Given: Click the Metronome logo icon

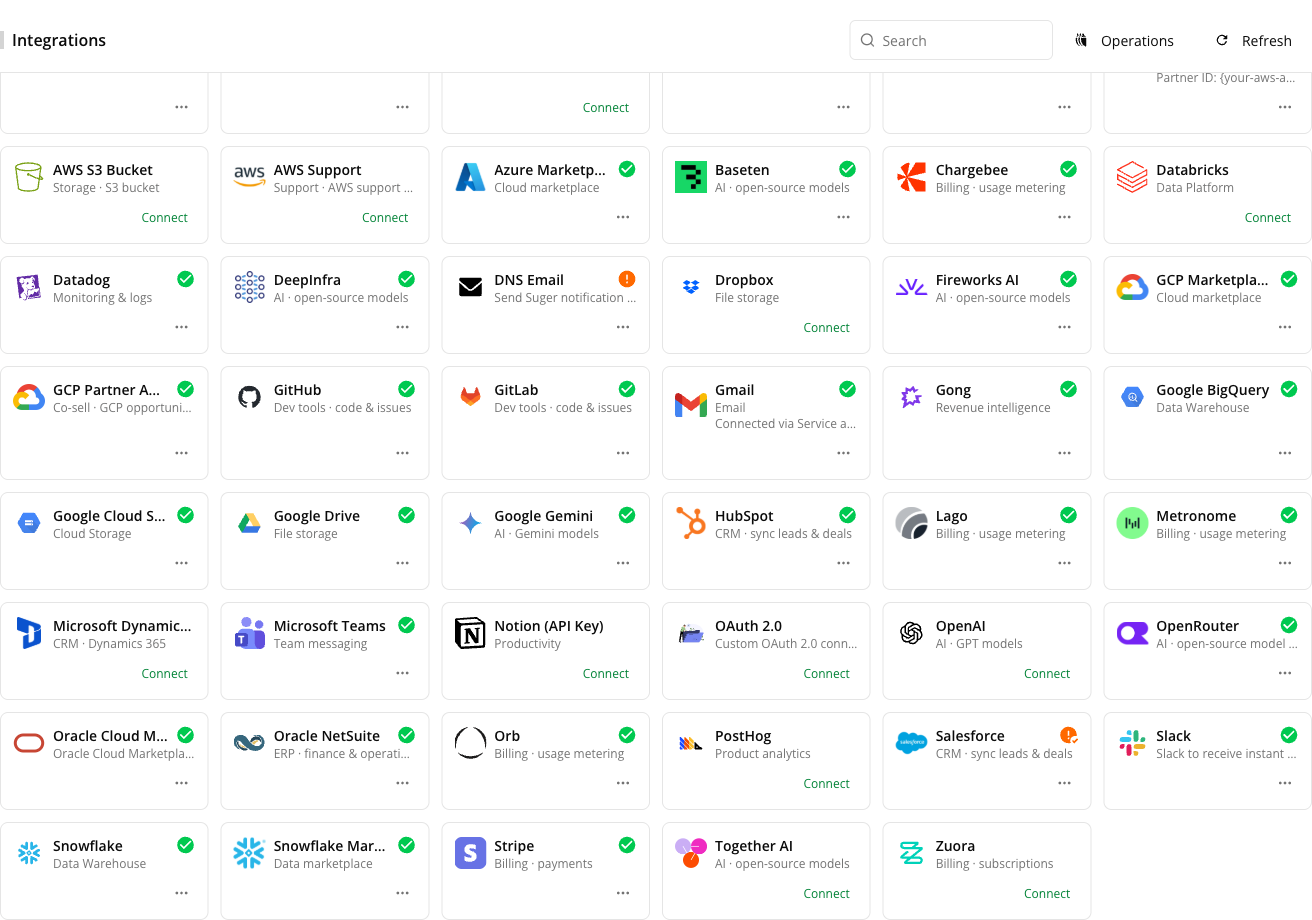Looking at the screenshot, I should click(x=1132, y=523).
